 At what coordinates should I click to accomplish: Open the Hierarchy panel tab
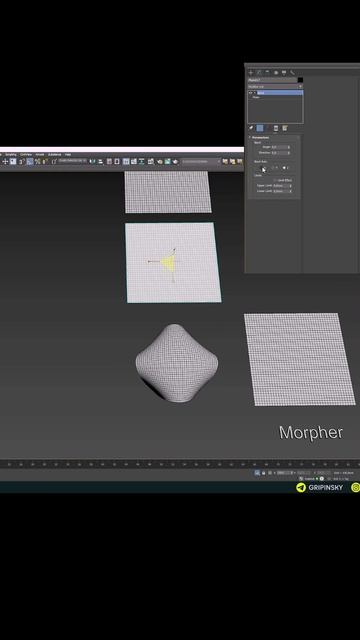(x=267, y=72)
